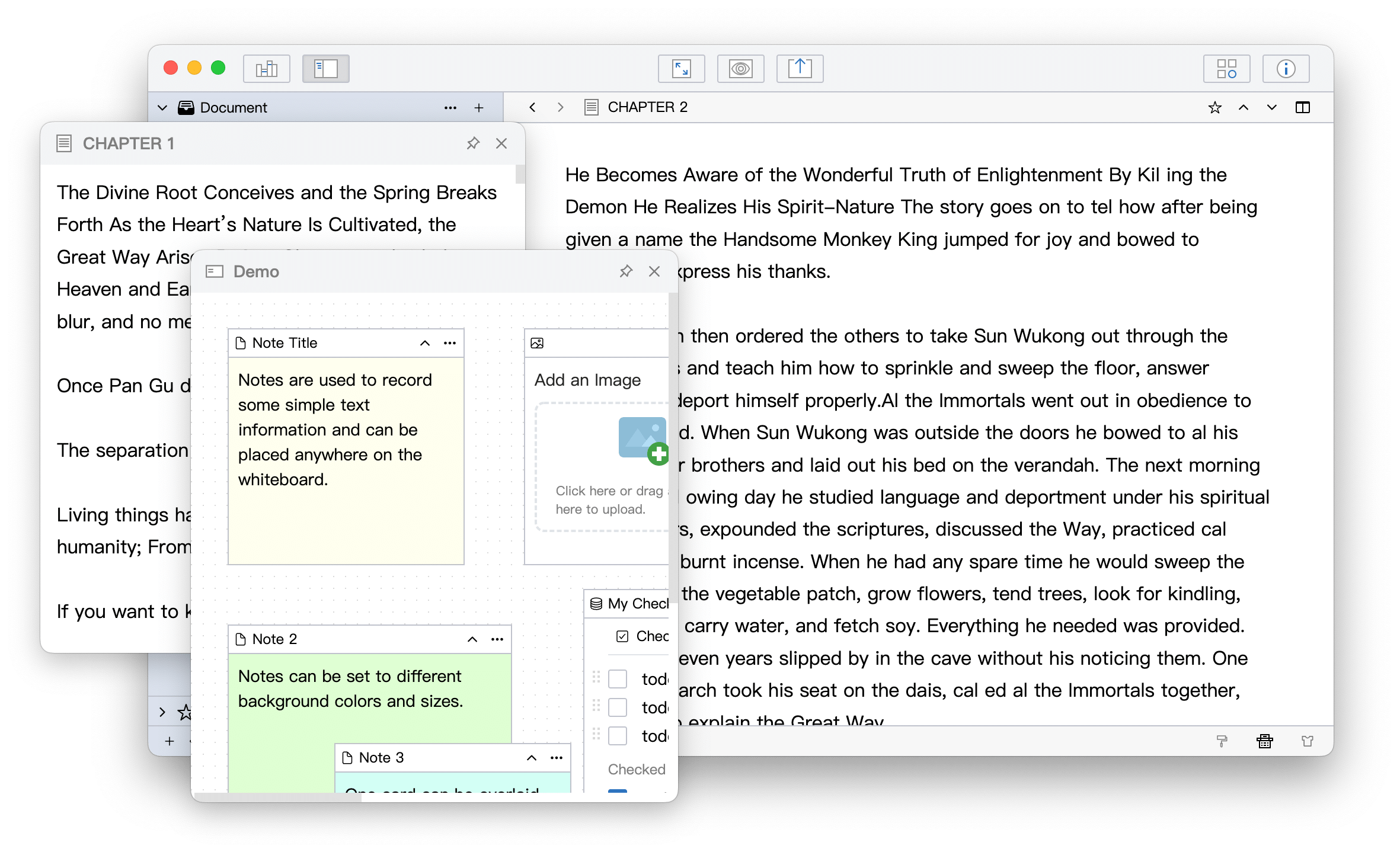1400x852 pixels.
Task: Click the Note Title card file icon
Action: (241, 343)
